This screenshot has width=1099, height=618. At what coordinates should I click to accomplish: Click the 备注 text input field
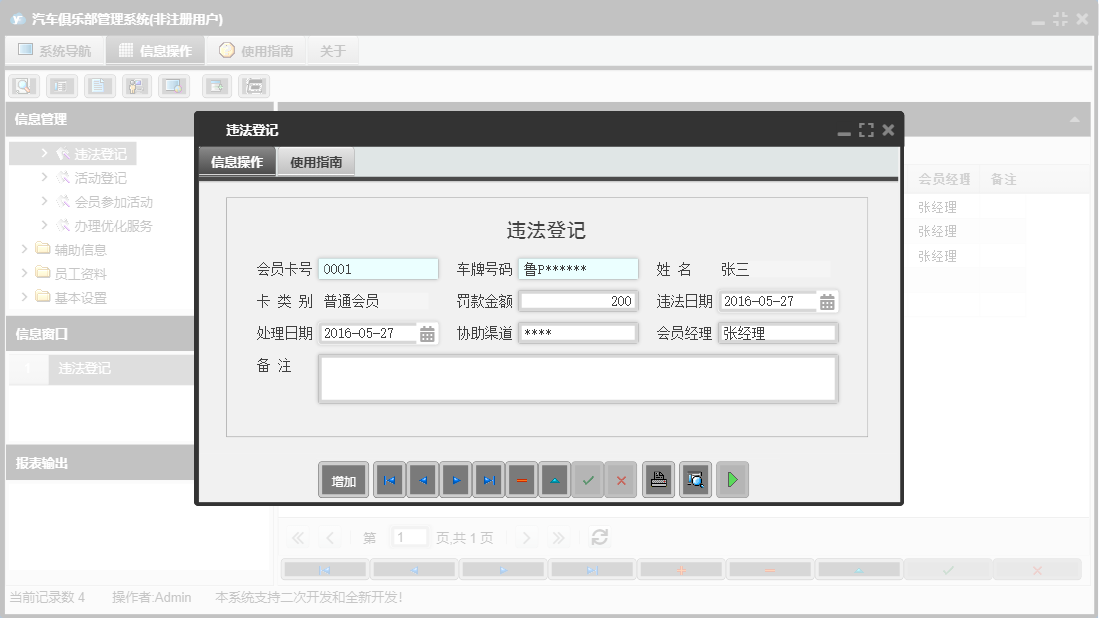point(578,379)
